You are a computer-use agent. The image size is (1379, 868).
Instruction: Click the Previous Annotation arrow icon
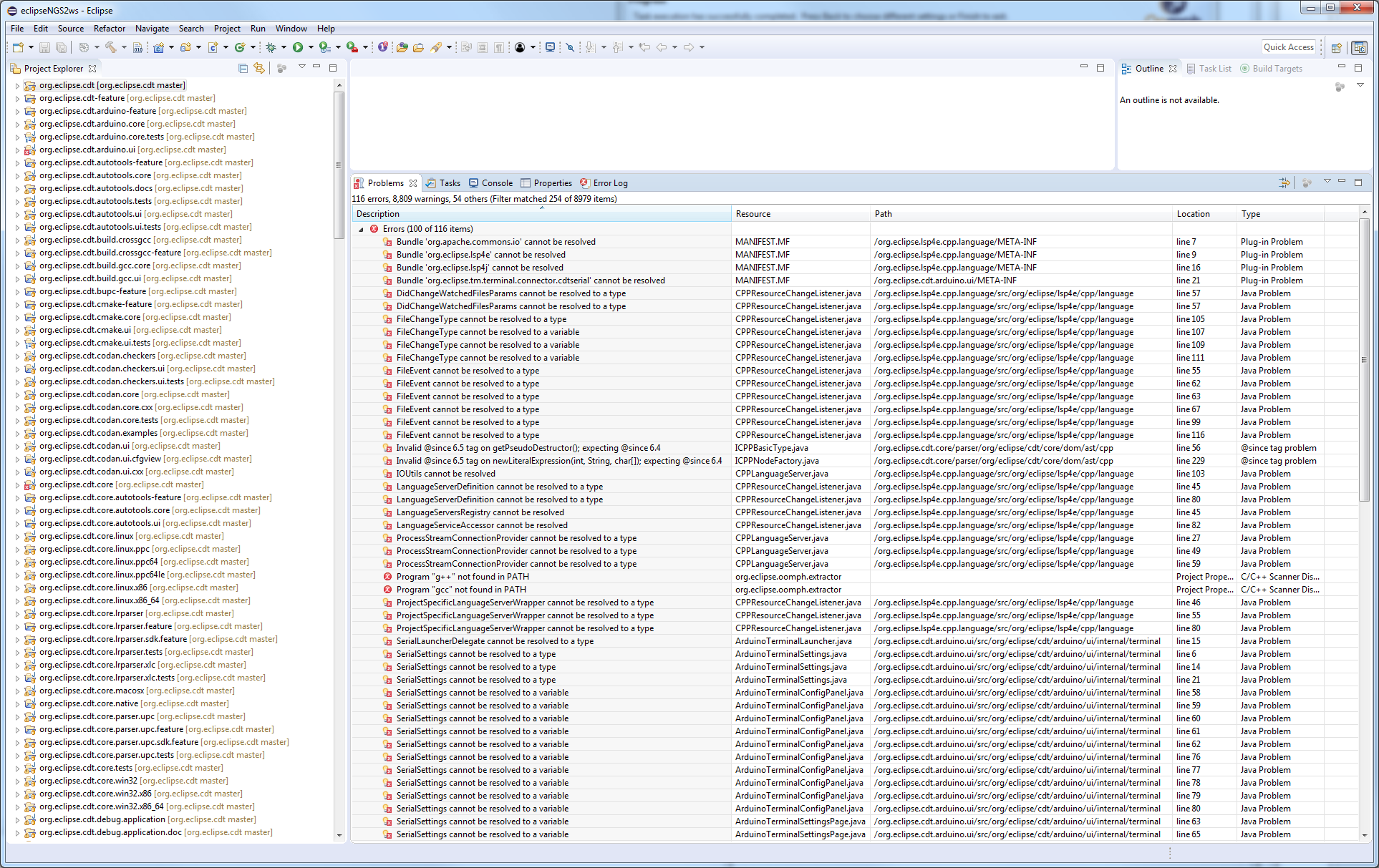click(617, 47)
